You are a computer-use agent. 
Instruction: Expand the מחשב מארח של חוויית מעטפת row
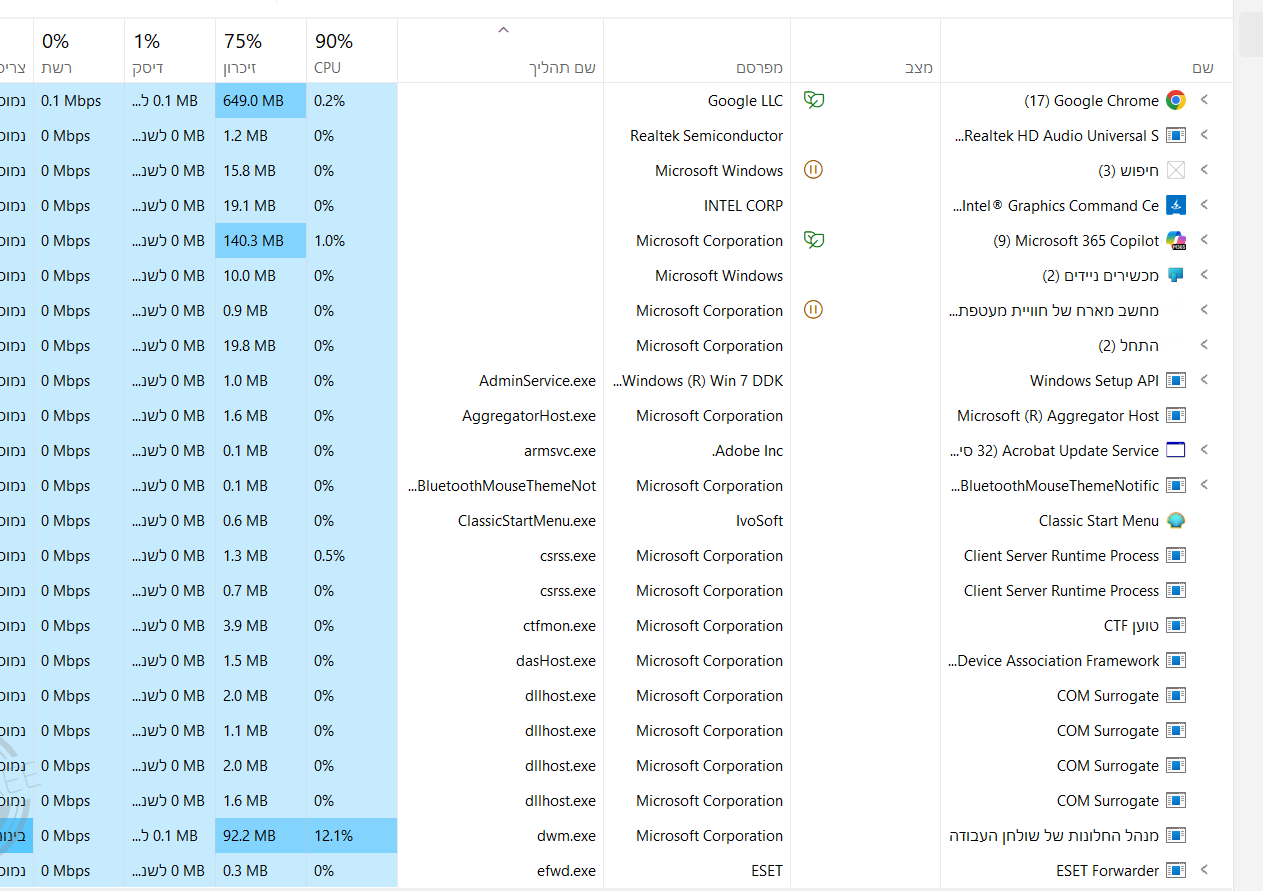[1204, 310]
